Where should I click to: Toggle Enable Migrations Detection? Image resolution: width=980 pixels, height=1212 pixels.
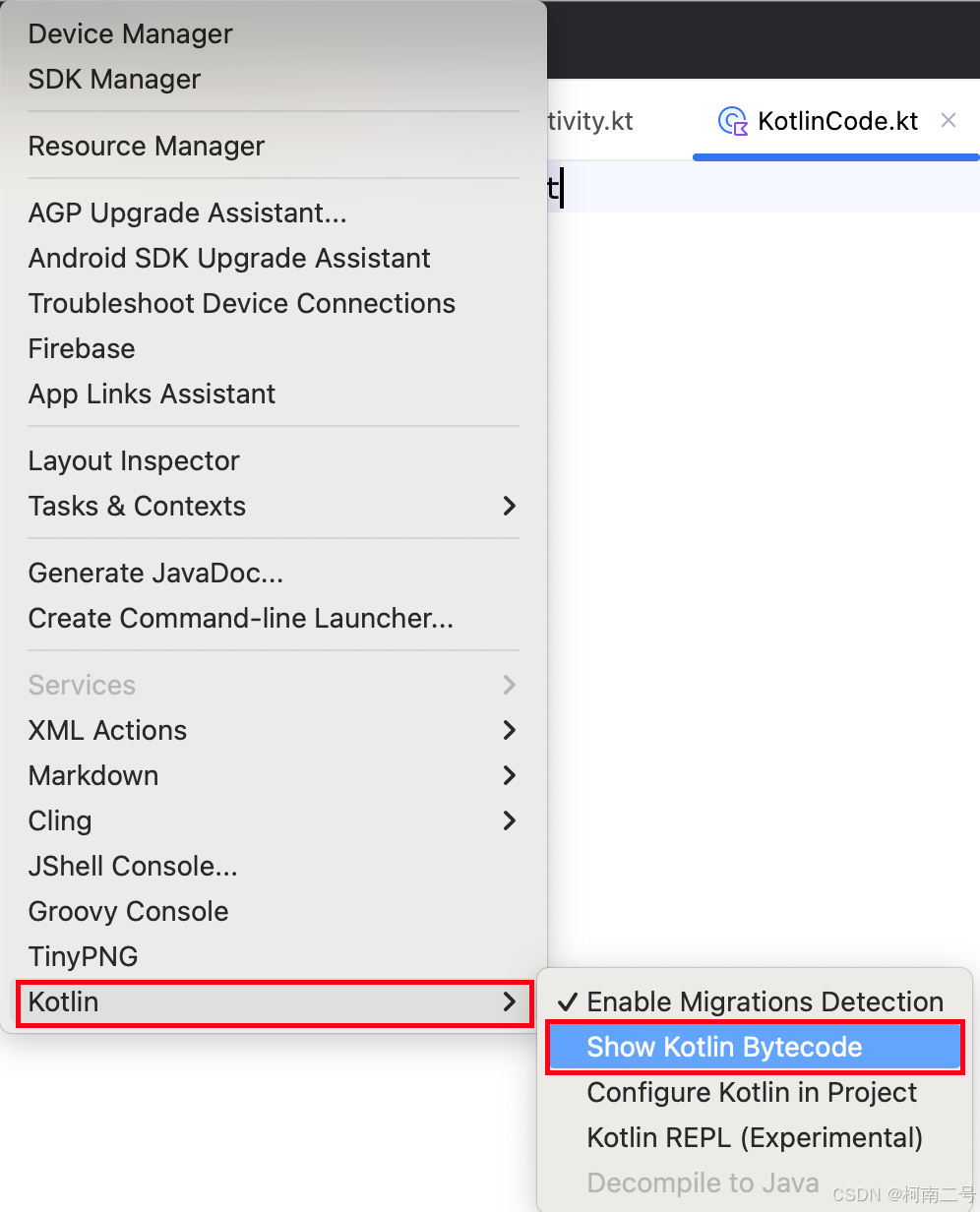pos(764,1001)
